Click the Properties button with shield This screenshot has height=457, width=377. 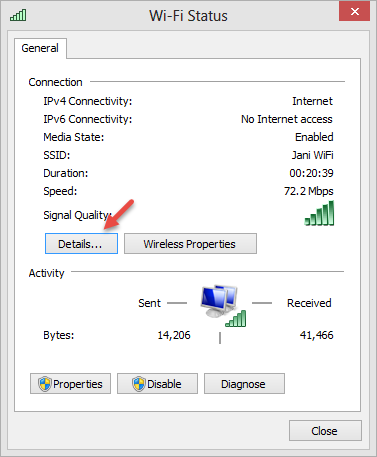click(70, 384)
